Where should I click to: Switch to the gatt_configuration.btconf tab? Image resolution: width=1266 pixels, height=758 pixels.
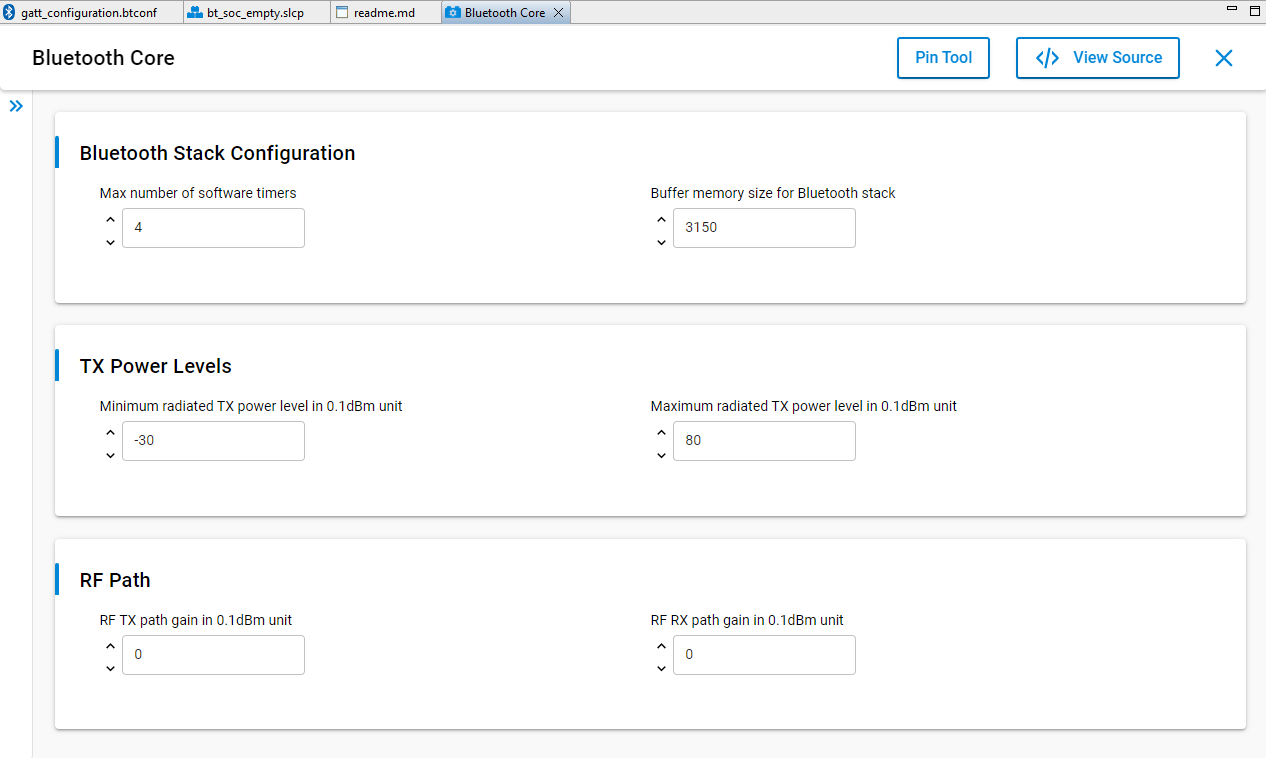[88, 12]
